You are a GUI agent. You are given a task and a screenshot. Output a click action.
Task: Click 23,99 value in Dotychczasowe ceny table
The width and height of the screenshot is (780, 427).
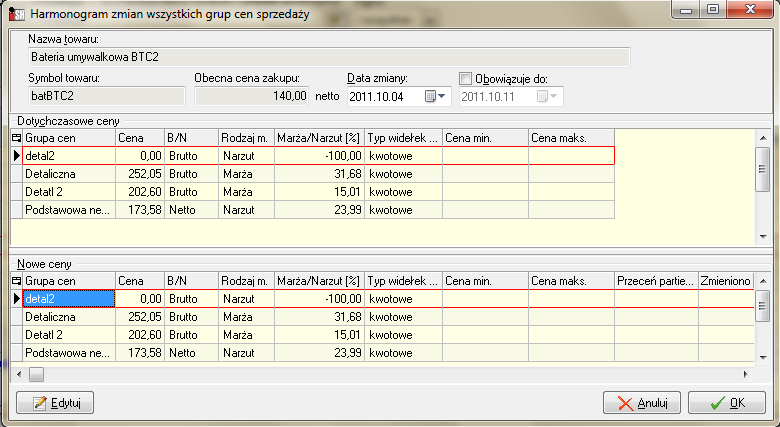(320, 210)
